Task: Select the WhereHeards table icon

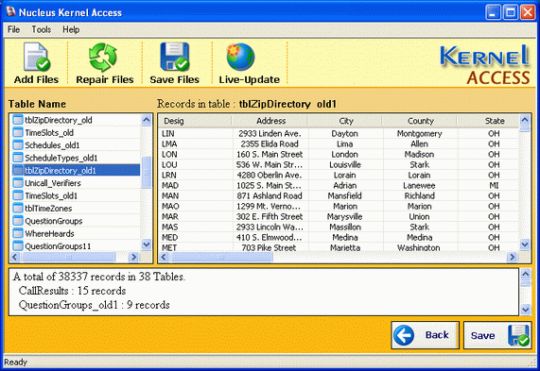Action: pos(18,233)
